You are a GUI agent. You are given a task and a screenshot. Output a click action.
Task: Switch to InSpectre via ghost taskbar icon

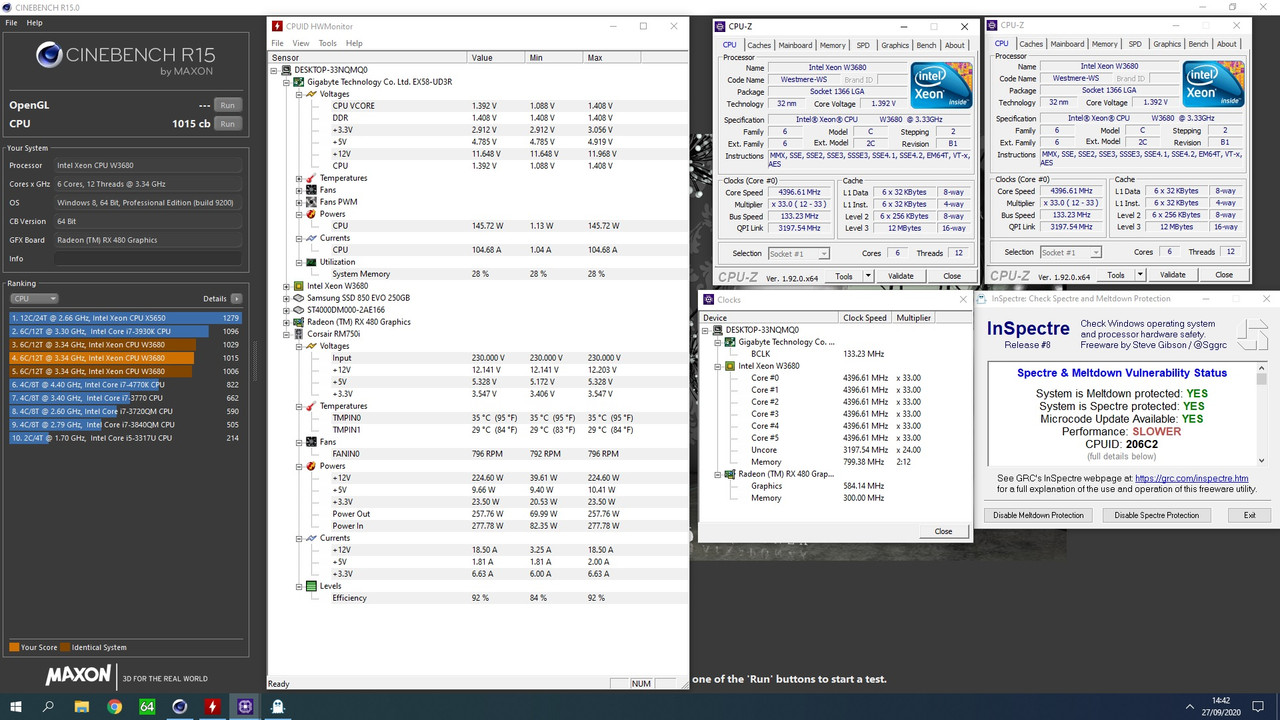(278, 706)
